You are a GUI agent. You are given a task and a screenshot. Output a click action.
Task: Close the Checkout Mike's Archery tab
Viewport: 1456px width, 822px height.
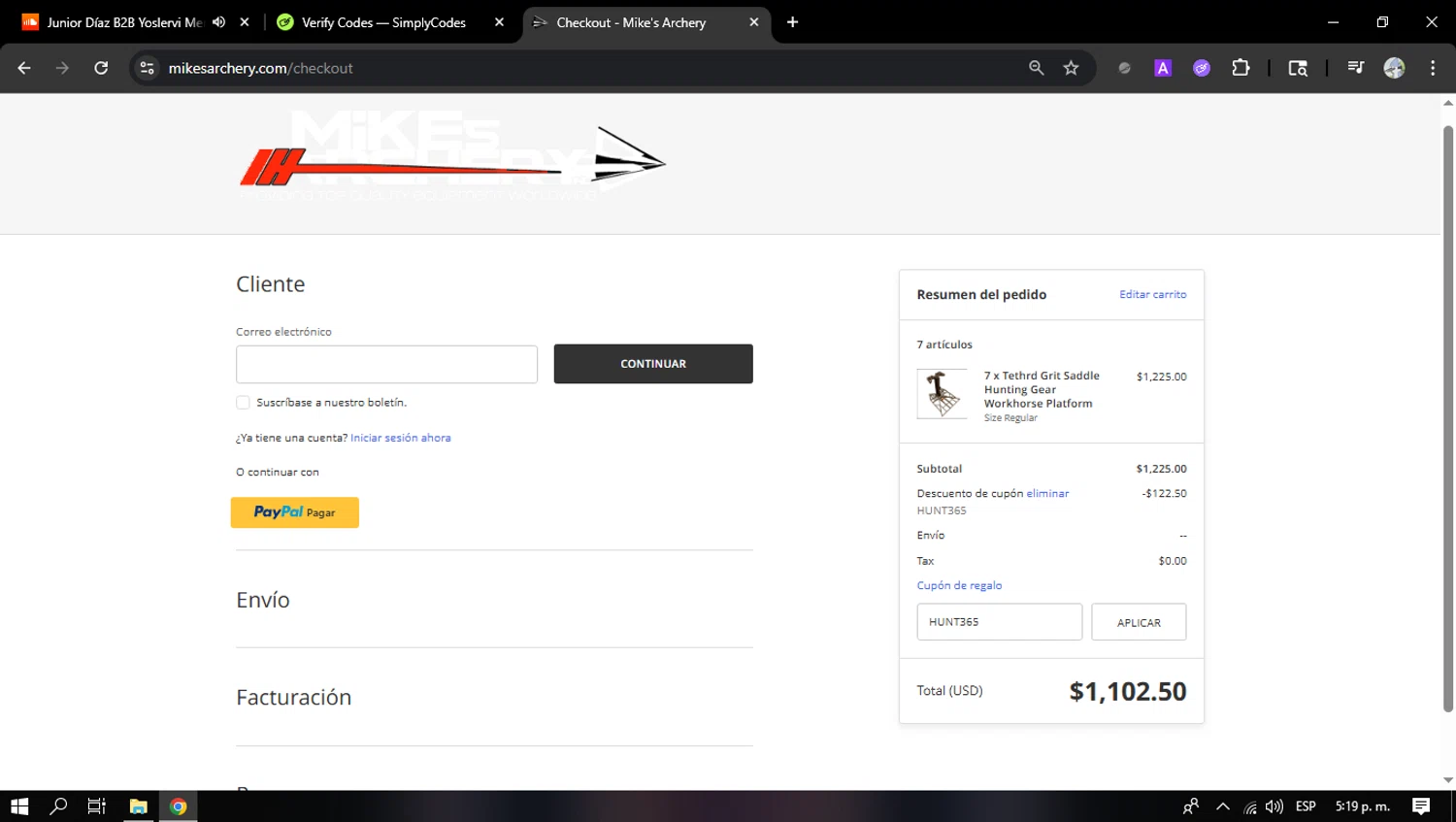[754, 21]
